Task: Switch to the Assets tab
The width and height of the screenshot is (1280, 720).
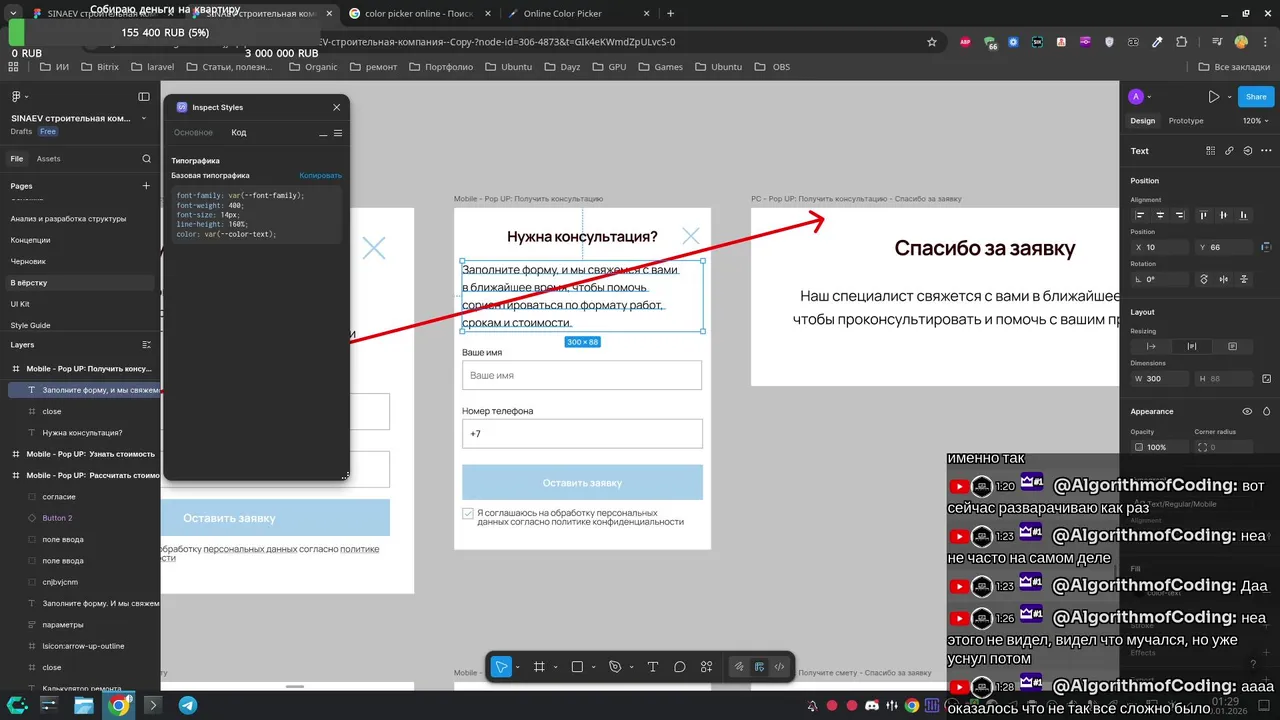Action: 48,159
